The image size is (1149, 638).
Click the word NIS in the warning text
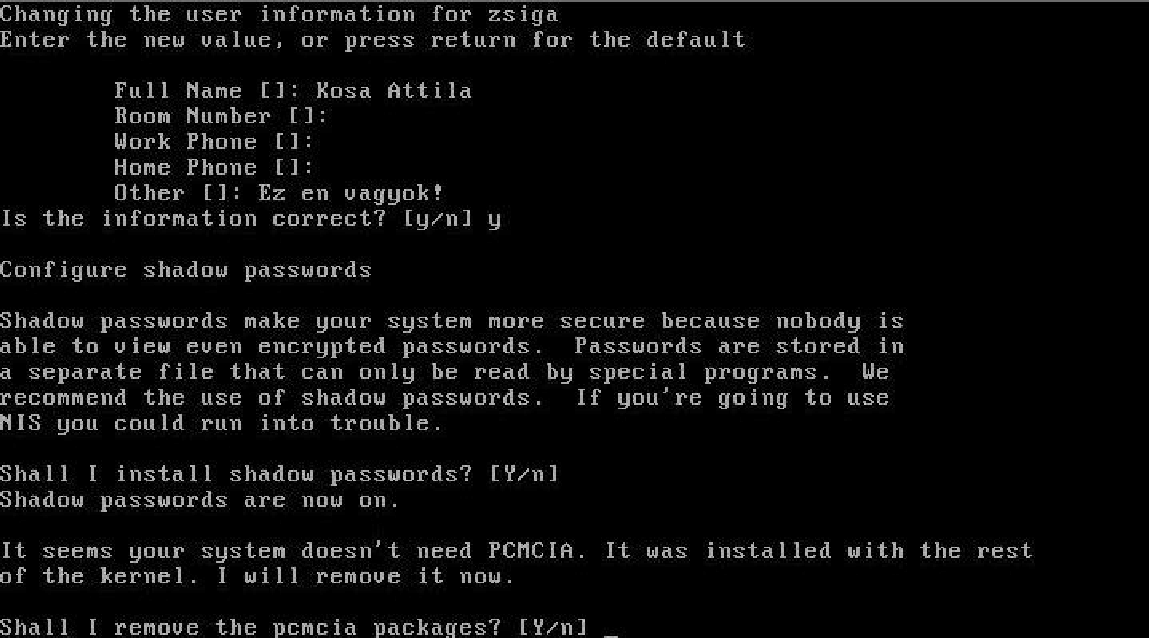coord(21,423)
